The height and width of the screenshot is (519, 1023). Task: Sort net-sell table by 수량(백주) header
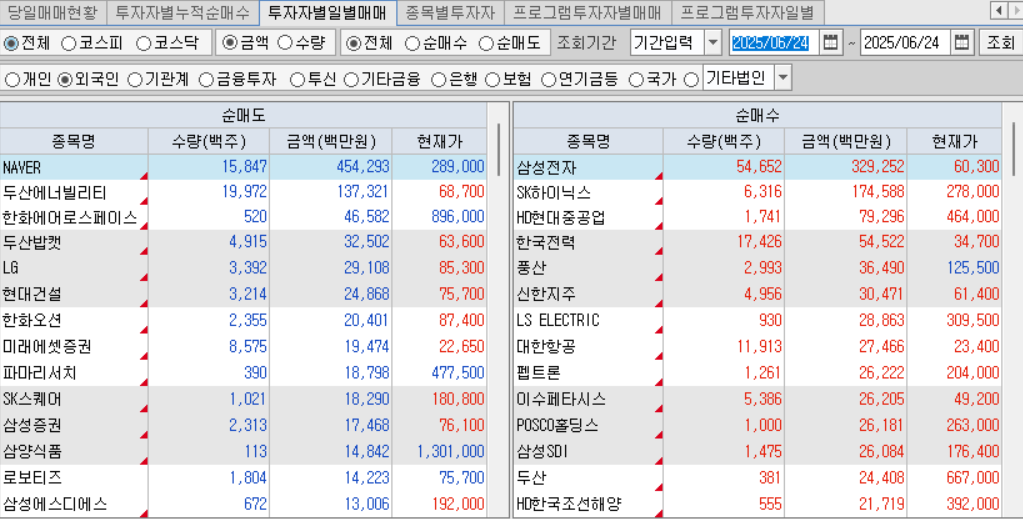tap(209, 141)
